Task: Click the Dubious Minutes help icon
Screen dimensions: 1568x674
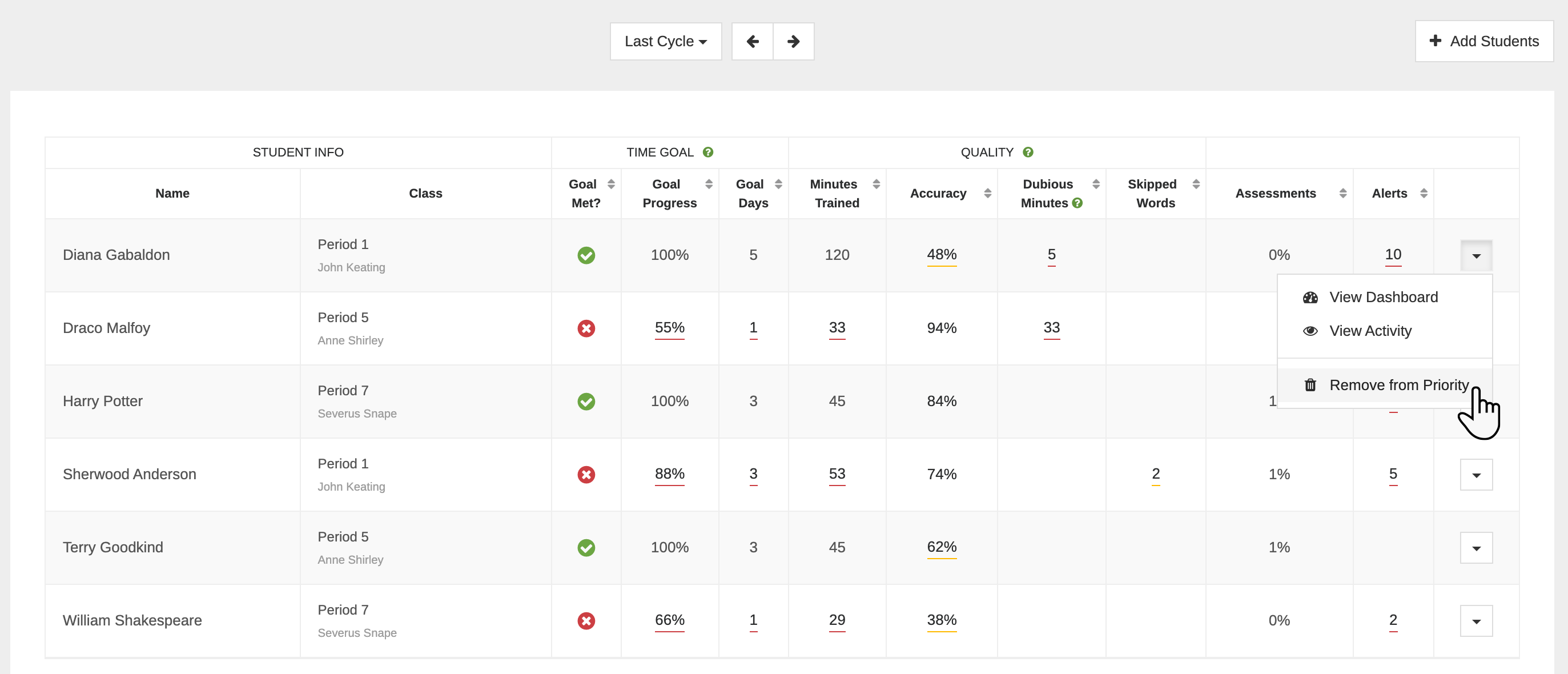Action: click(x=1078, y=203)
